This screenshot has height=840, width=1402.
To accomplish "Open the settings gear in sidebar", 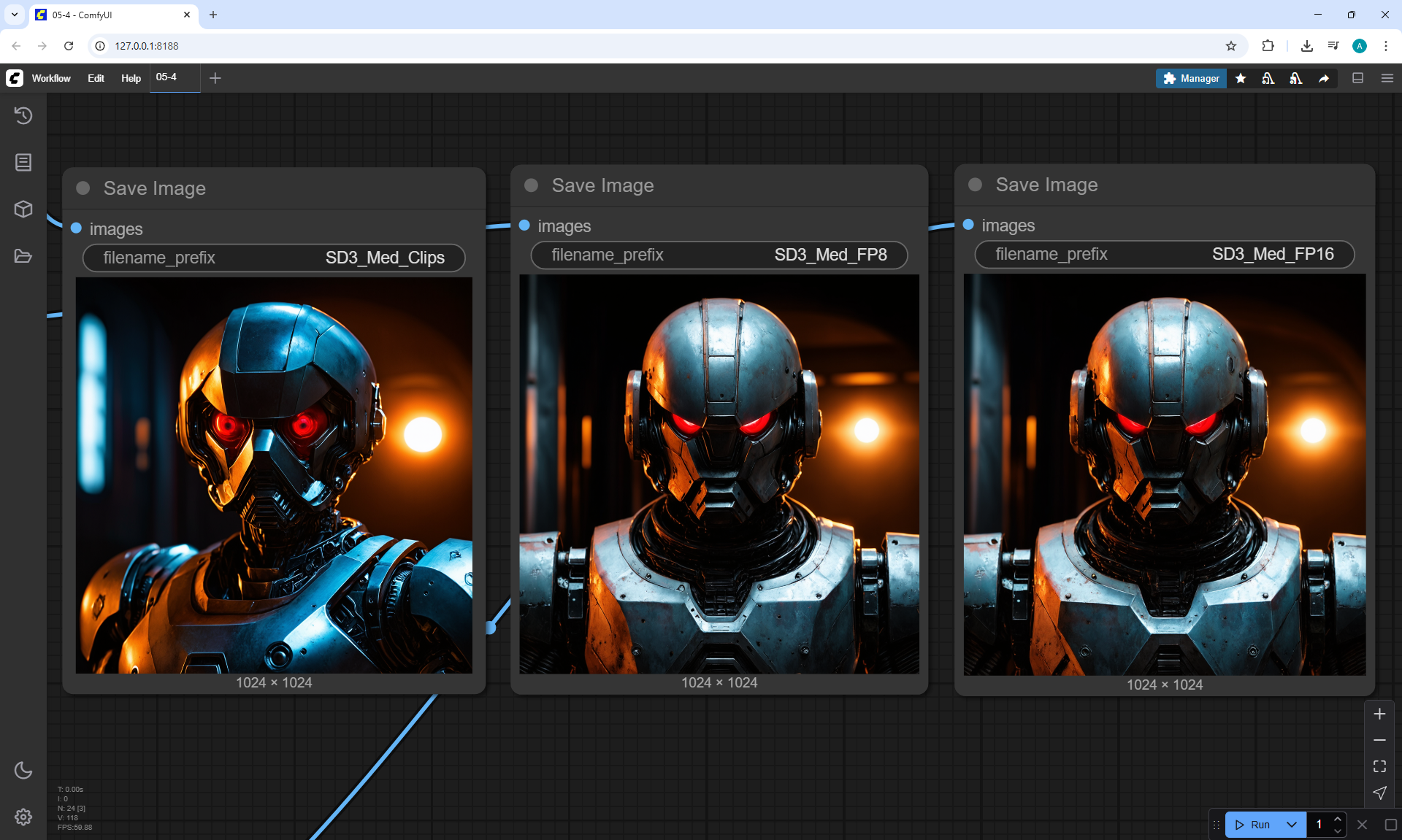I will pos(23,817).
